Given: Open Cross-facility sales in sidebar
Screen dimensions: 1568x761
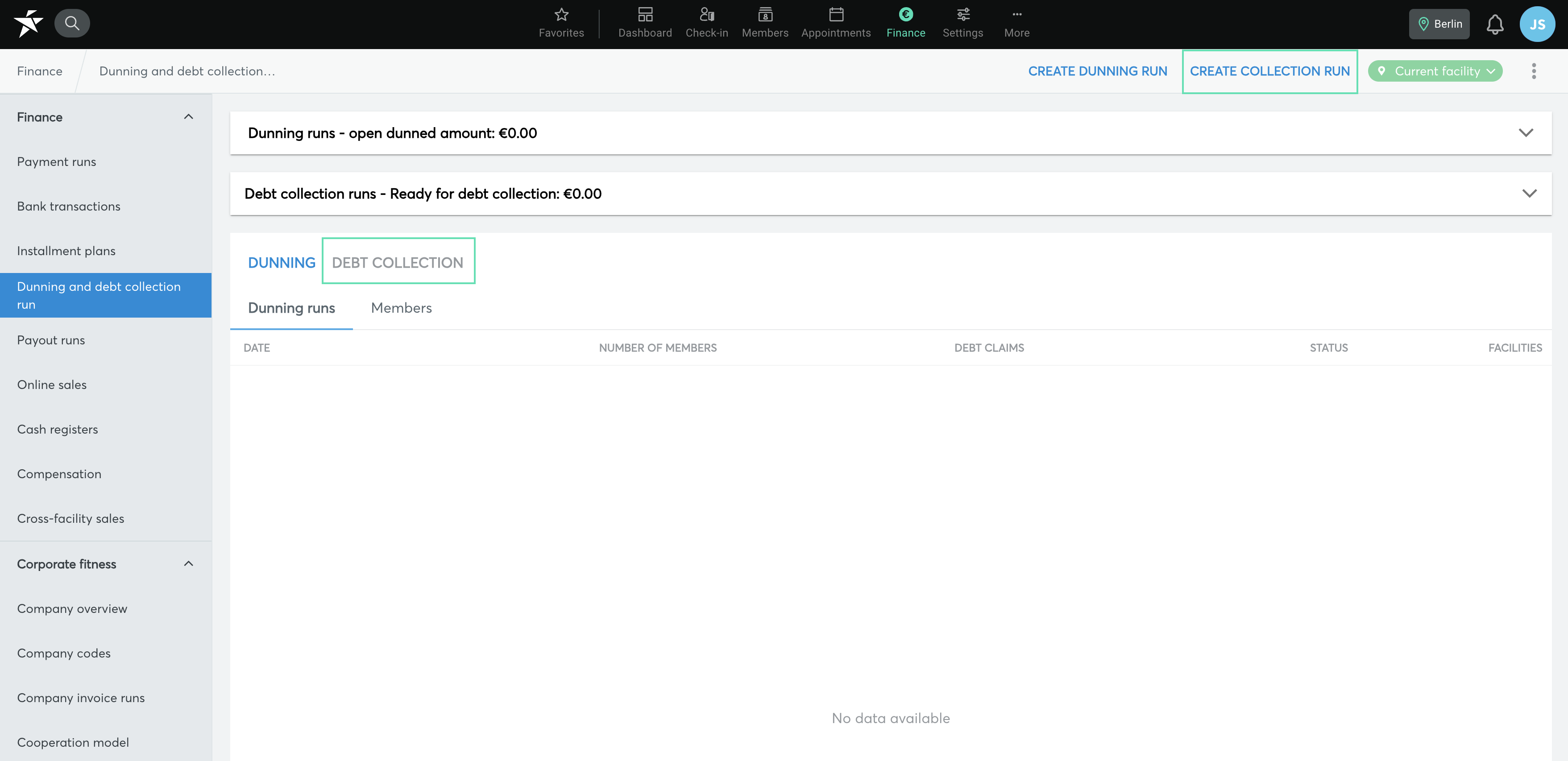Looking at the screenshot, I should pos(106,518).
